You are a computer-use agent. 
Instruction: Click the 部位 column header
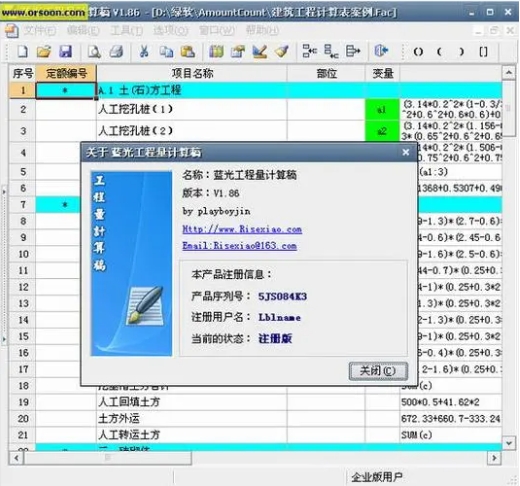point(326,73)
